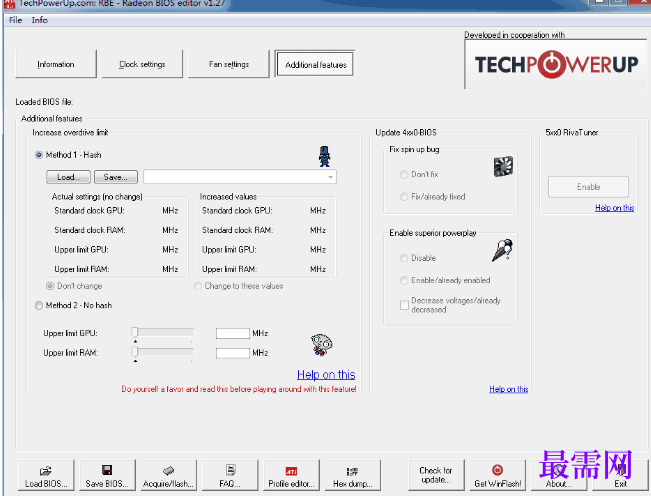The height and width of the screenshot is (496, 651).
Task: Click the fan icon in Fix spin up bug
Action: point(503,167)
